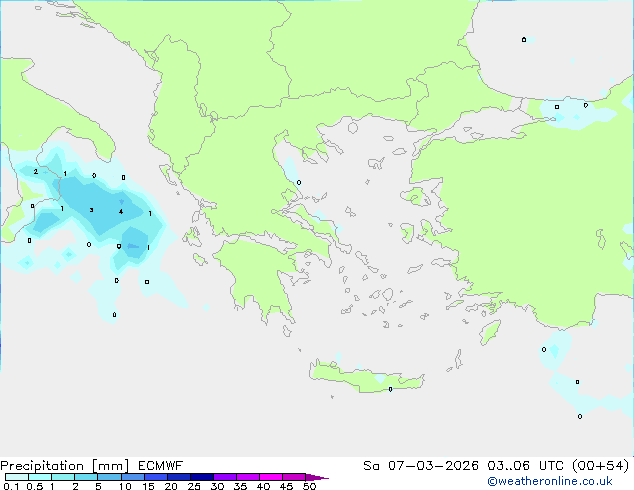The image size is (634, 490).
Task: Pick the 40–45 mm magenta legend swatch
Action: (x=271, y=477)
